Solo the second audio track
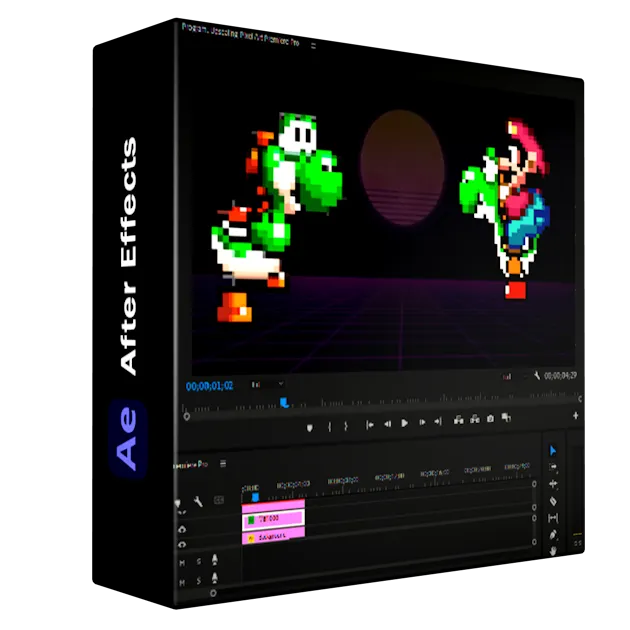The width and height of the screenshot is (630, 630). pyautogui.click(x=199, y=581)
